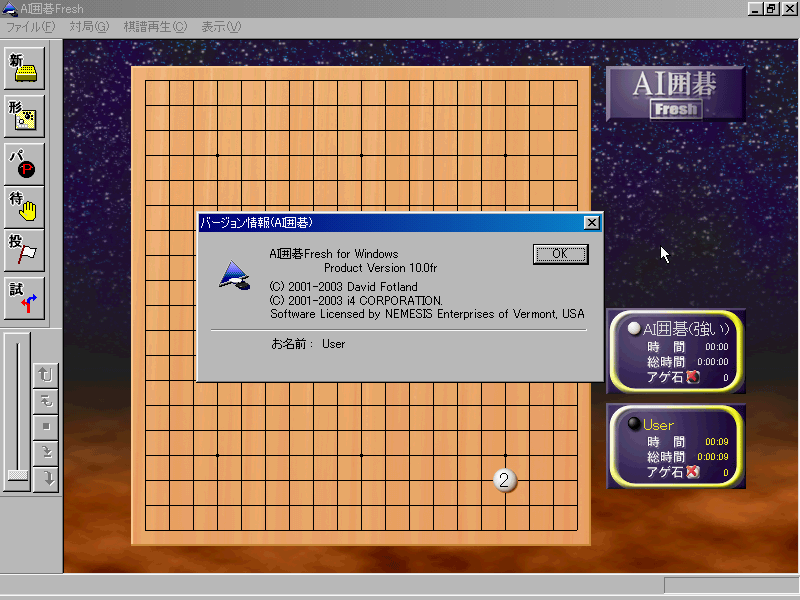Open the ファイル(F) menu
The image size is (800, 600).
(30, 27)
